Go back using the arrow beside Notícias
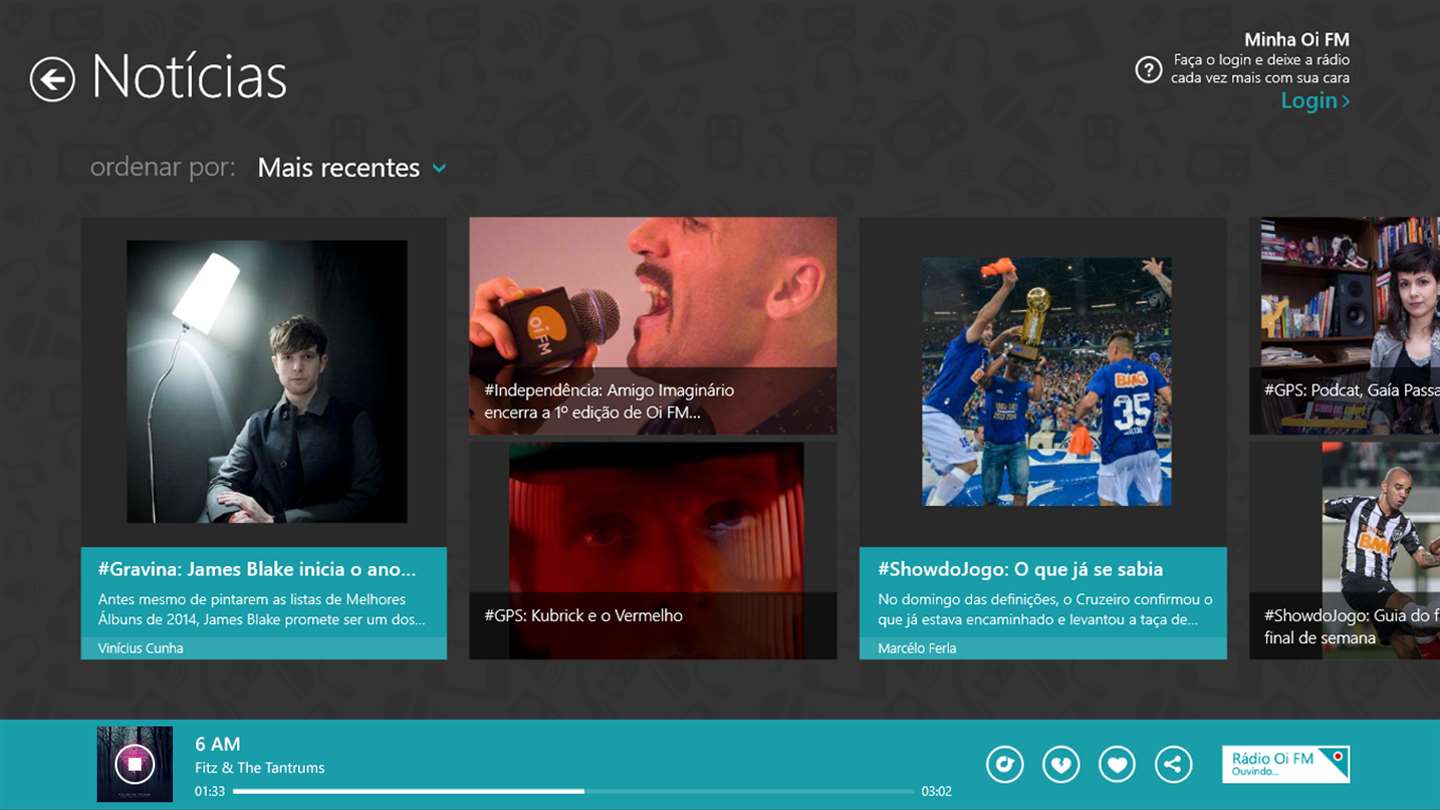The width and height of the screenshot is (1440, 810). pyautogui.click(x=52, y=79)
